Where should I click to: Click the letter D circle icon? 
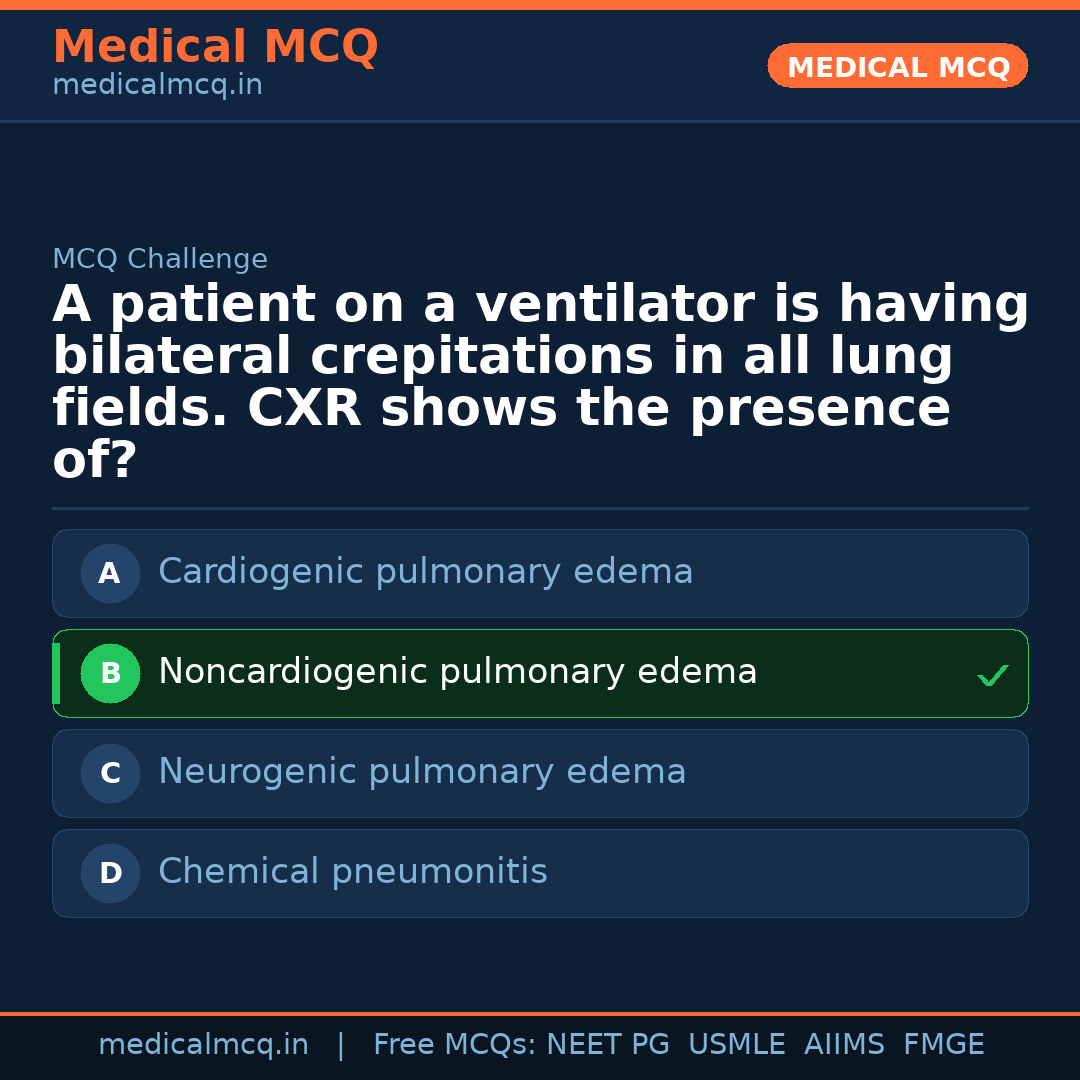point(110,873)
